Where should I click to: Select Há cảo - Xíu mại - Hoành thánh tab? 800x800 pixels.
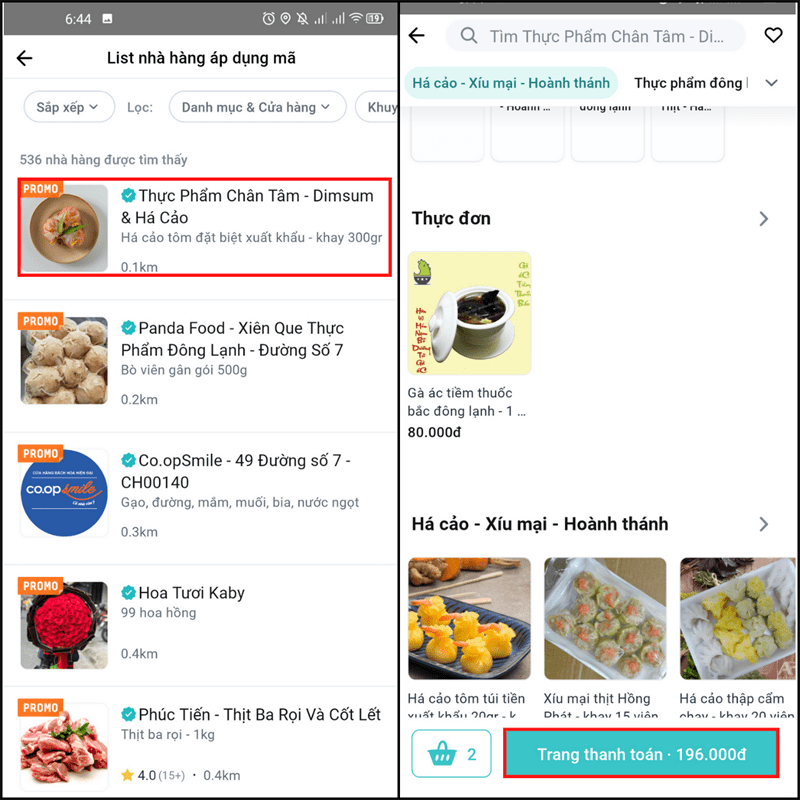pyautogui.click(x=511, y=83)
